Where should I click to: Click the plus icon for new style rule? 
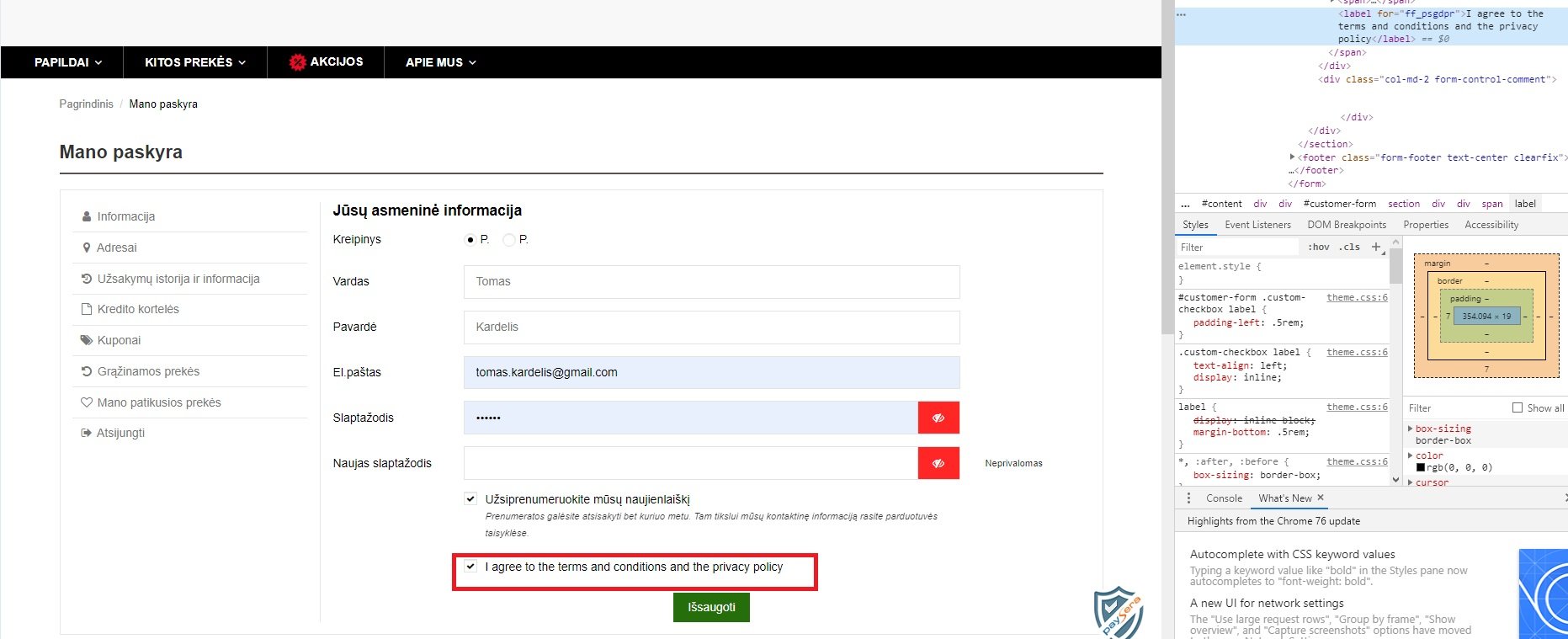[x=1376, y=247]
